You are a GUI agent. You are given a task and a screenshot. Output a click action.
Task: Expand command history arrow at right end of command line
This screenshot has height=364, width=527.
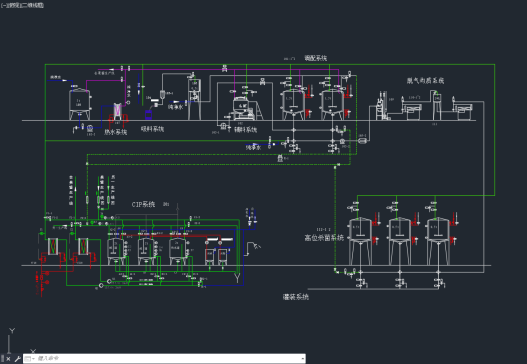pyautogui.click(x=303, y=359)
